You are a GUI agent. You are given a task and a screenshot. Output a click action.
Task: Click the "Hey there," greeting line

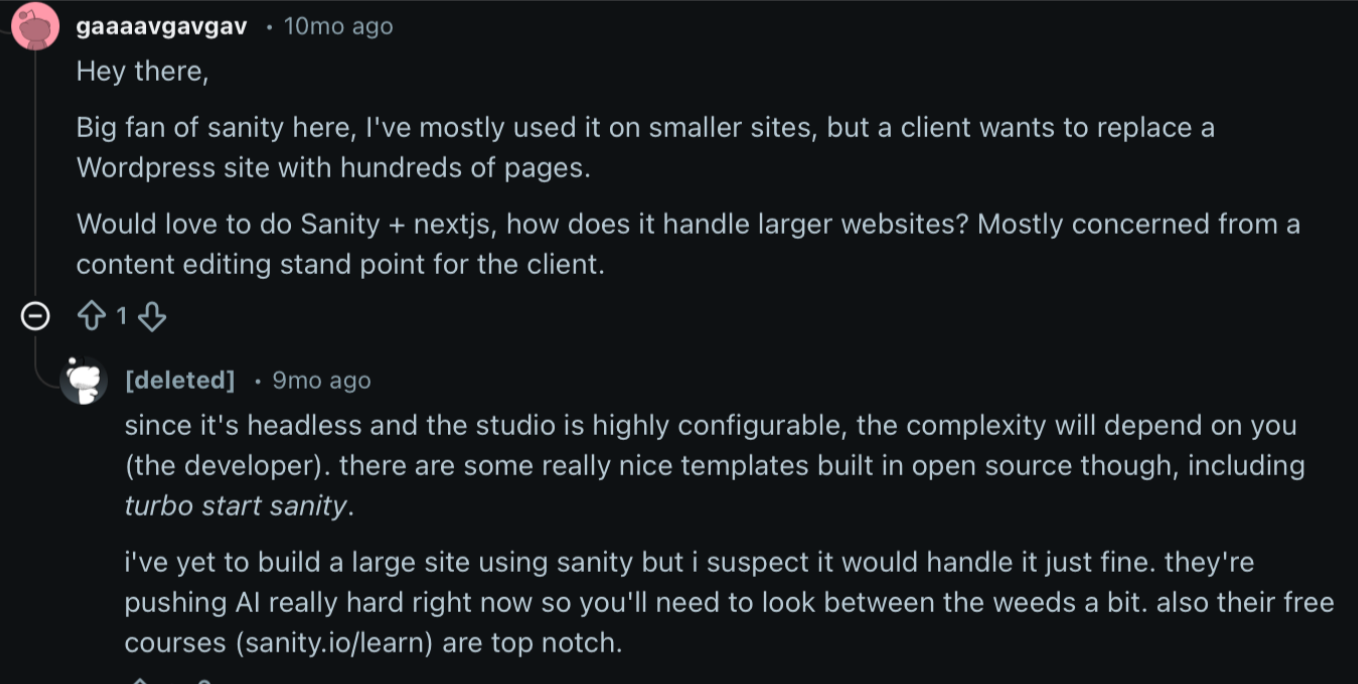click(x=141, y=72)
